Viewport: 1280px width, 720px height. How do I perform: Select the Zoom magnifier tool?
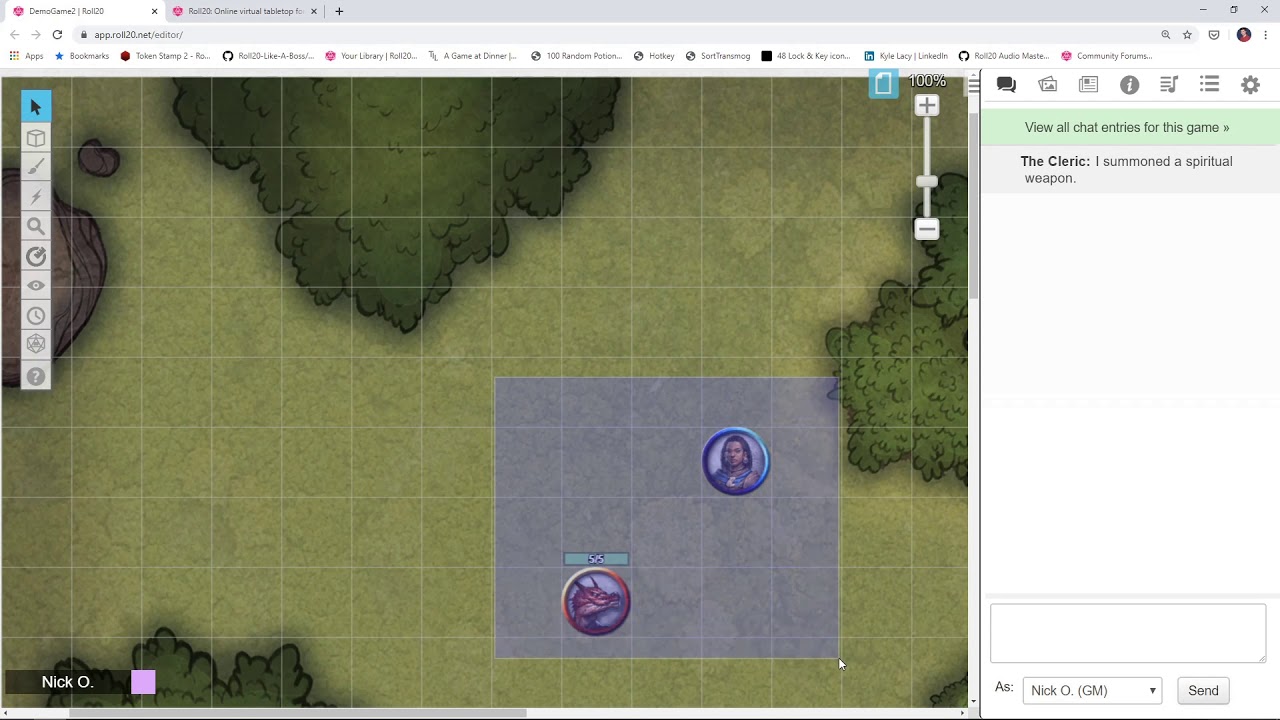point(36,227)
